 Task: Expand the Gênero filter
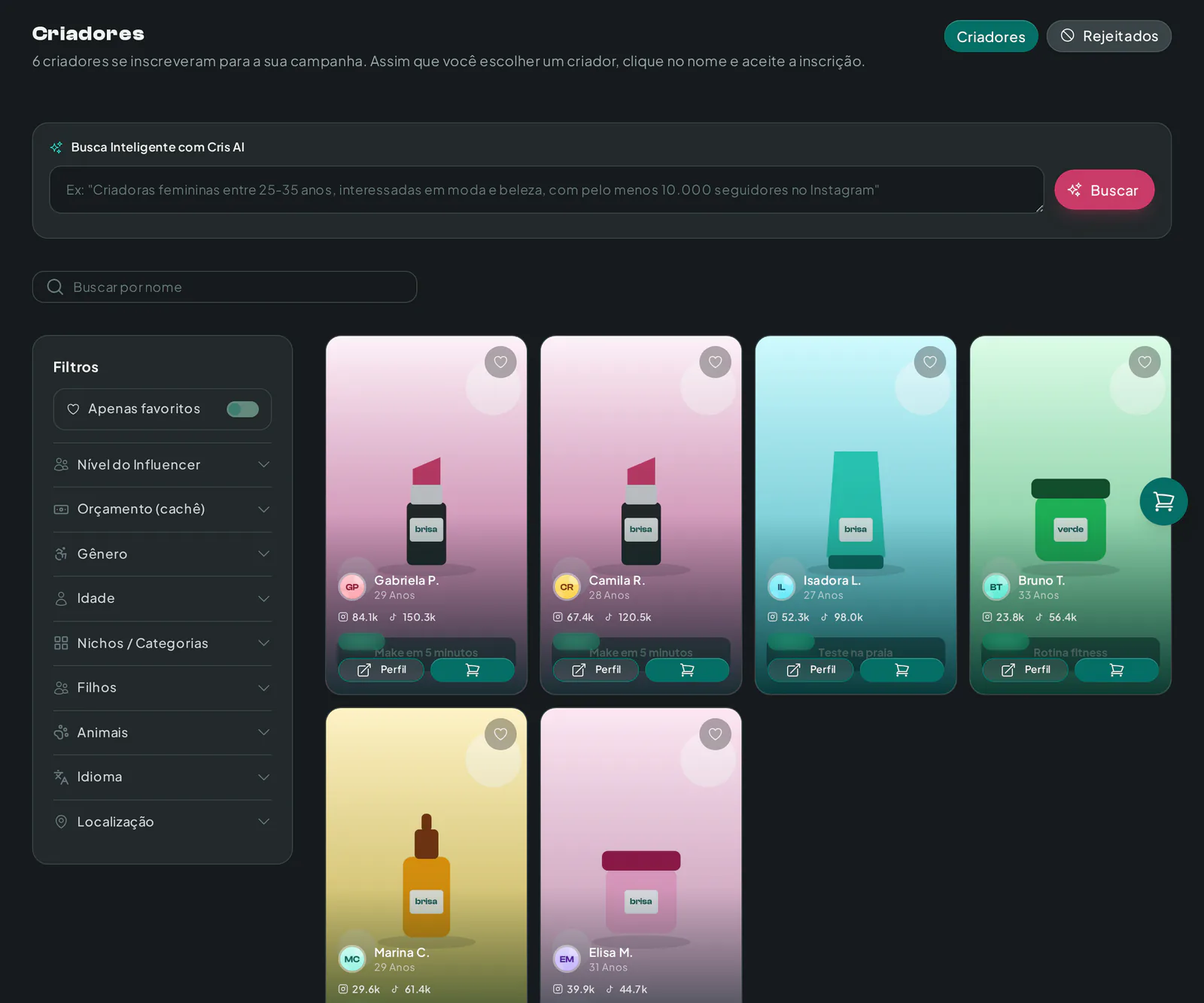163,554
